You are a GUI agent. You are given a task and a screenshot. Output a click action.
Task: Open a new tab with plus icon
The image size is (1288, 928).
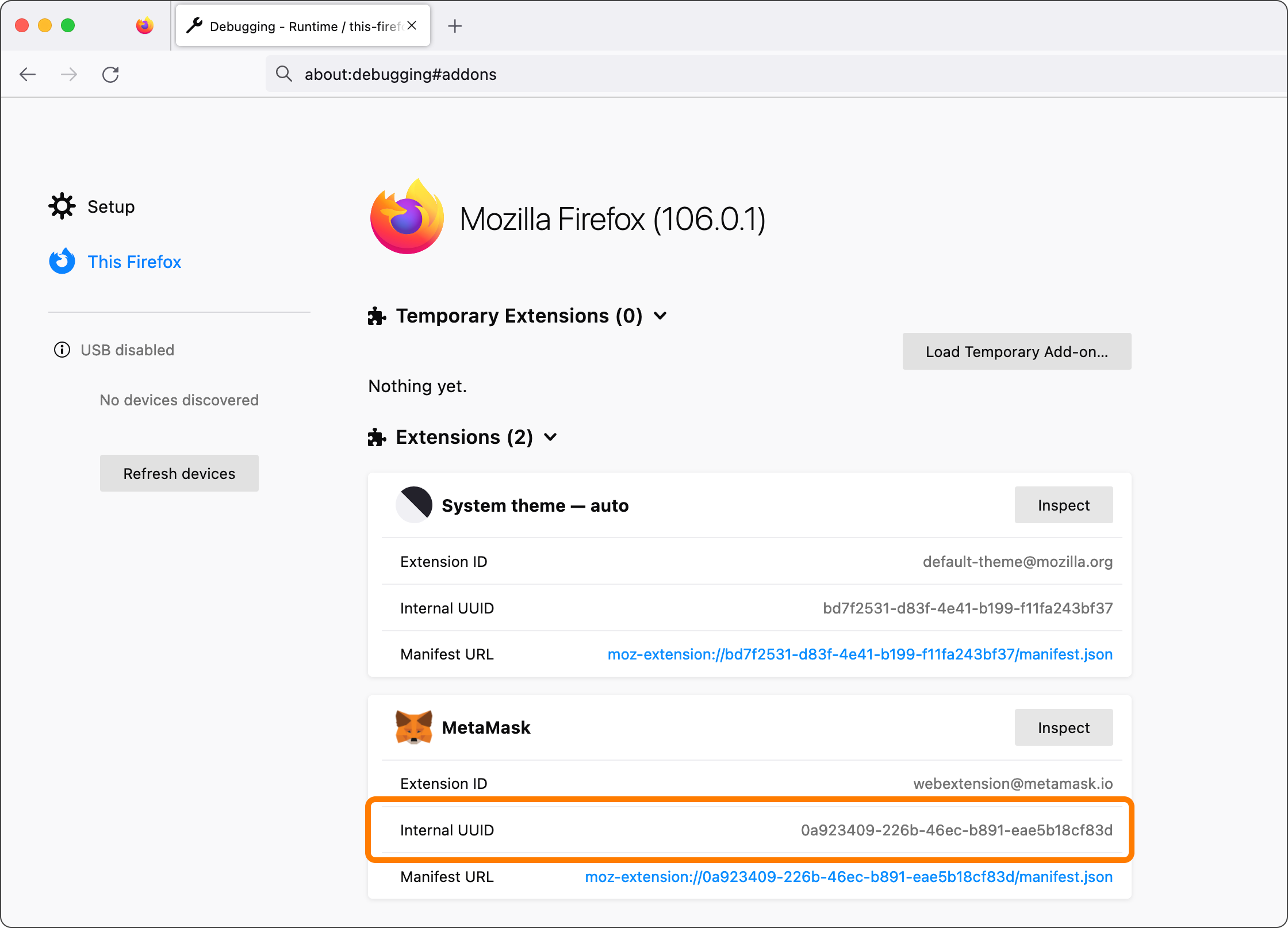click(x=455, y=26)
